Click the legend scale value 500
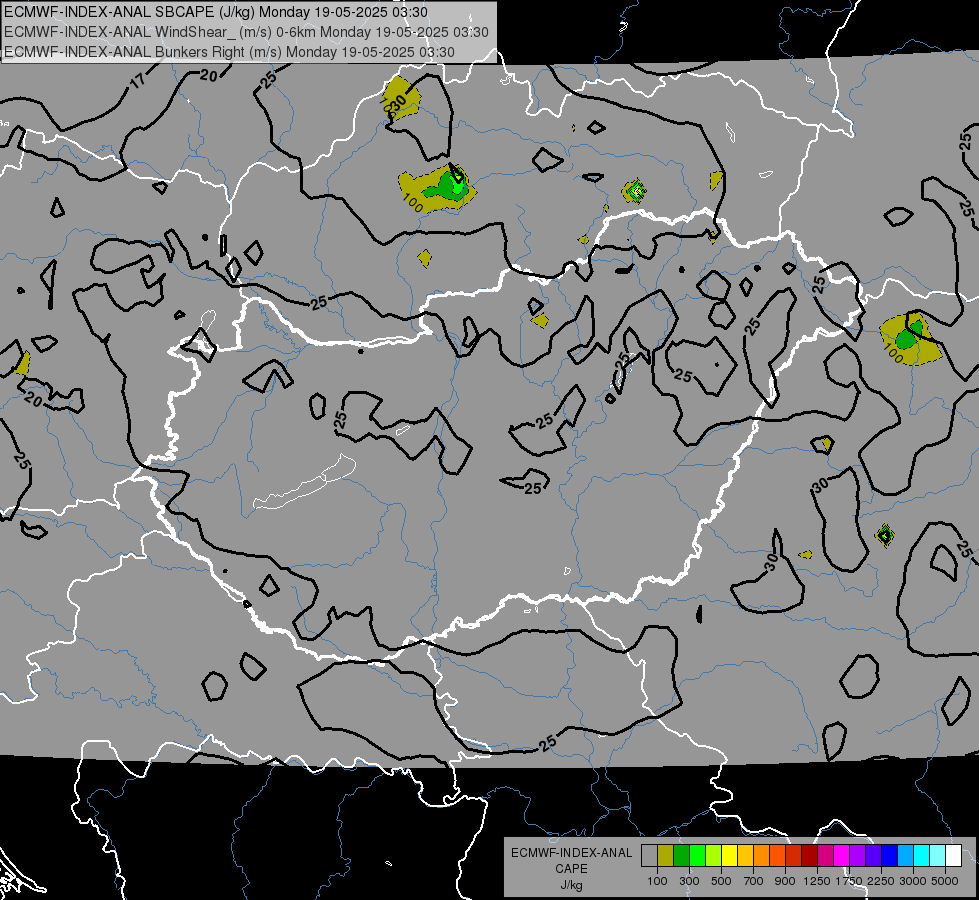 tap(721, 881)
